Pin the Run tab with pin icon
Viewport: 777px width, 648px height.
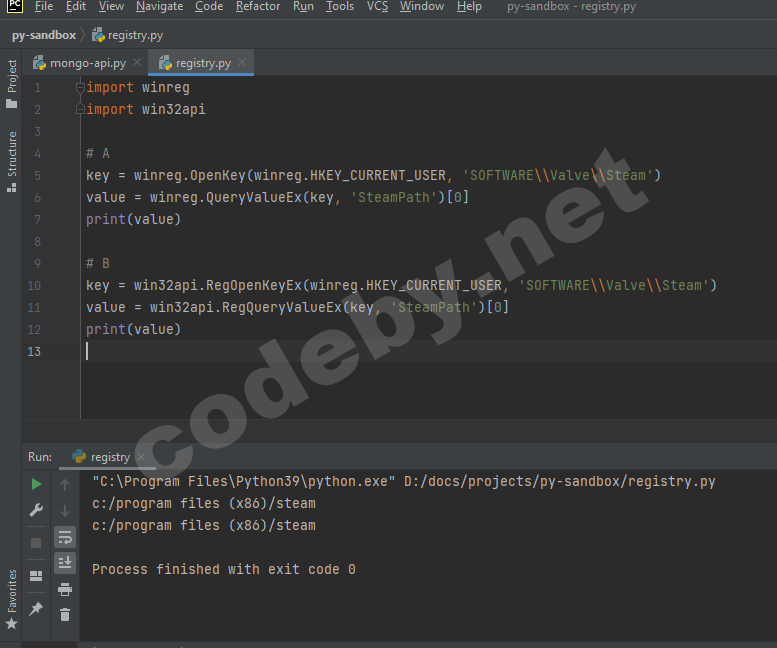tap(36, 608)
